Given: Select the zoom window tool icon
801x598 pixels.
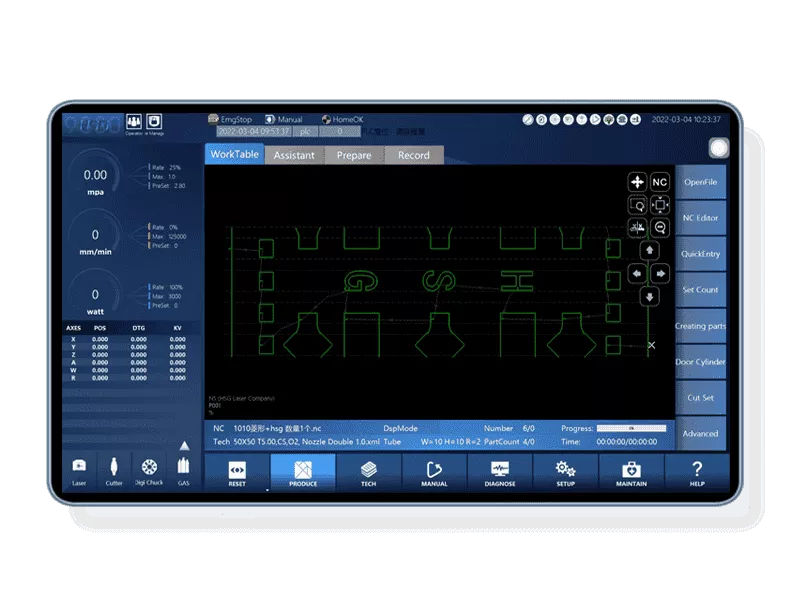Looking at the screenshot, I should pos(637,205).
